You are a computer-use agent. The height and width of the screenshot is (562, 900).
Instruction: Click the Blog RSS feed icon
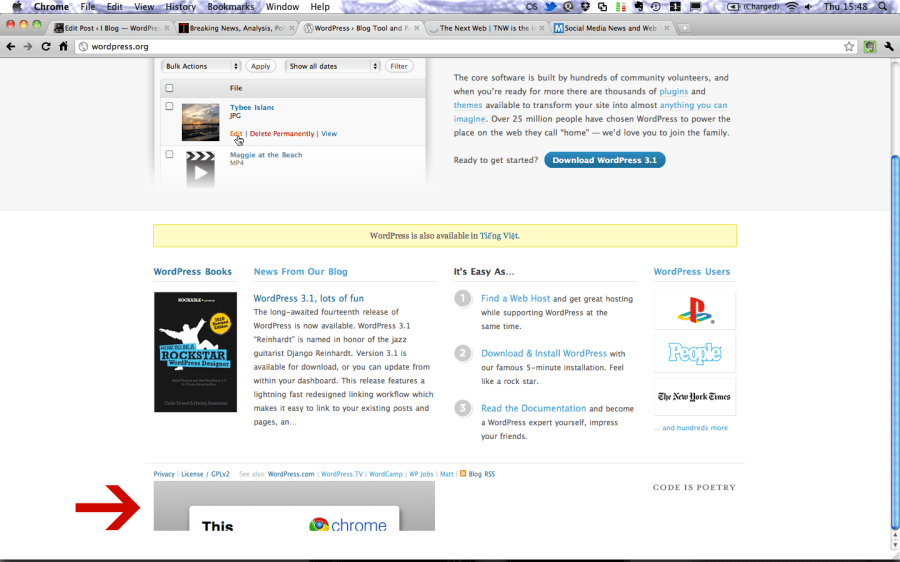tap(463, 474)
